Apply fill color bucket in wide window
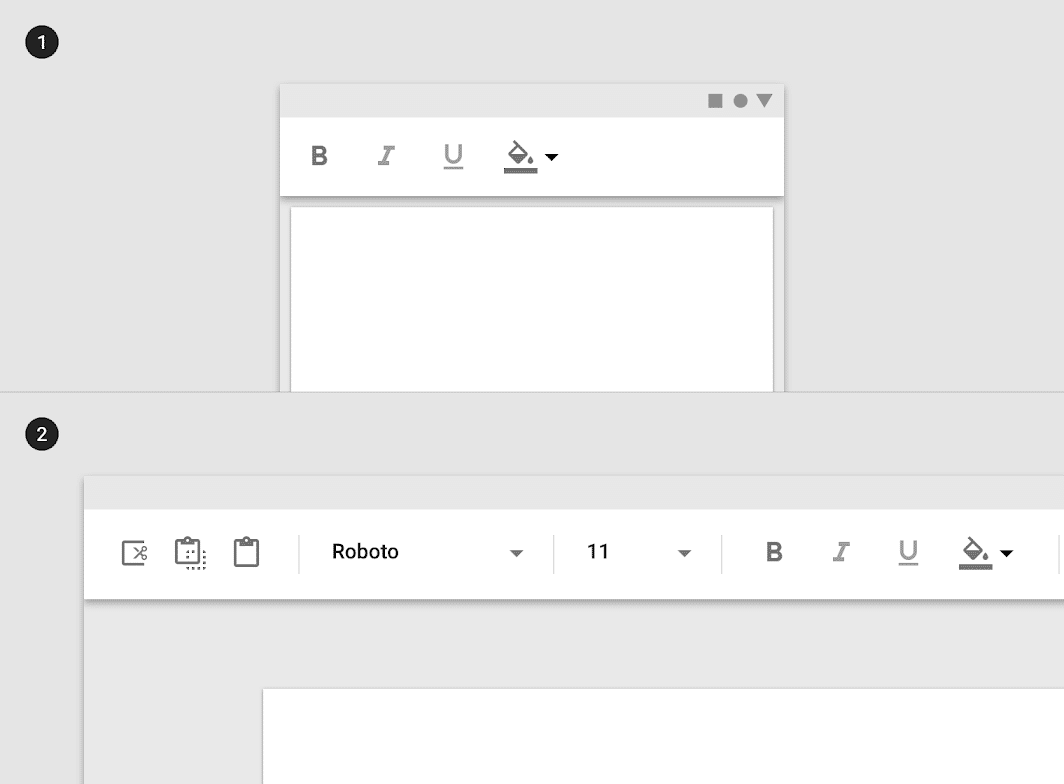 point(975,553)
